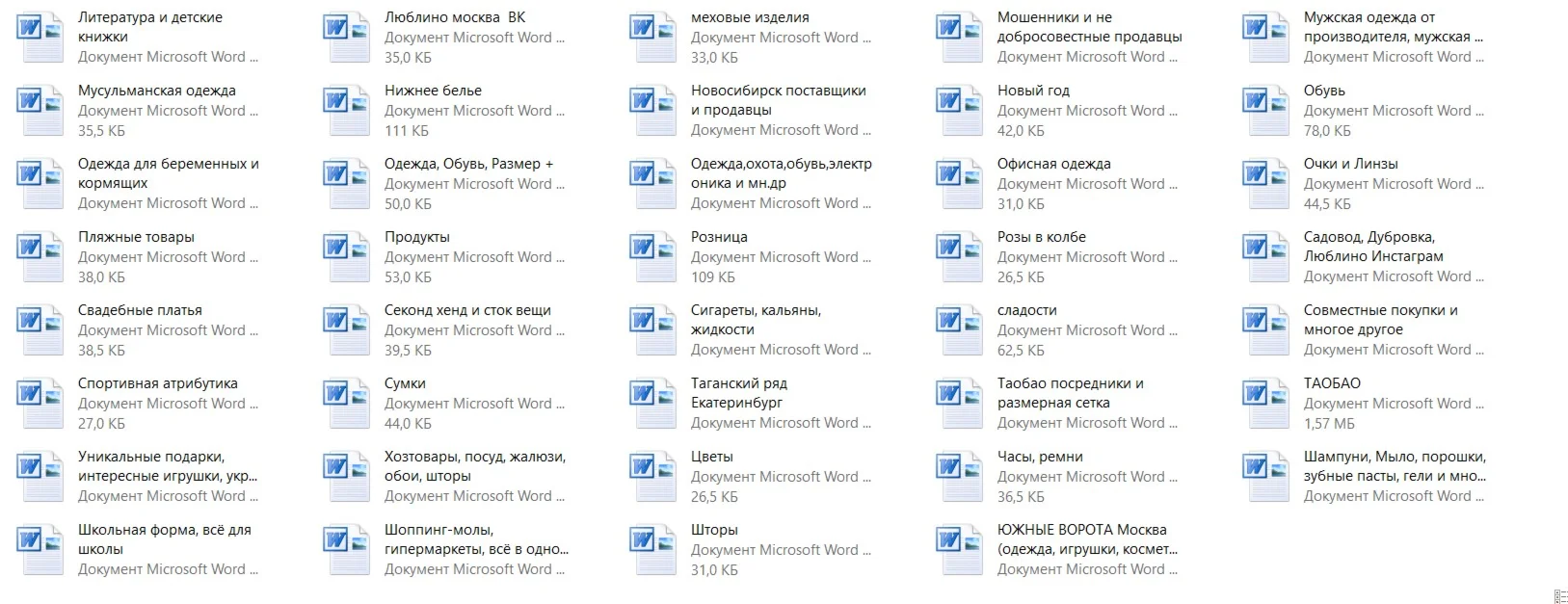1568x604 pixels.
Task: Select the Word icon for 'Школьная форма, всё для школы'
Action: (x=40, y=550)
